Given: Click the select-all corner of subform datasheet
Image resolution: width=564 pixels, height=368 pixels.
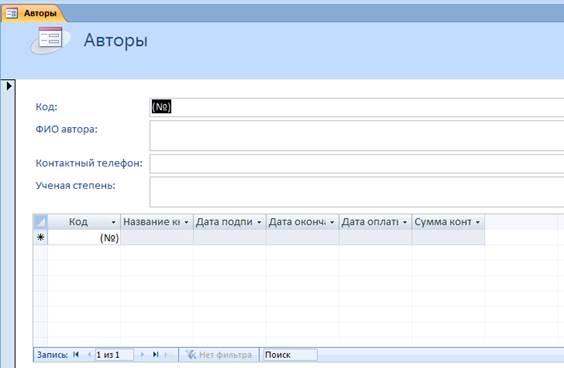Looking at the screenshot, I should (x=40, y=222).
